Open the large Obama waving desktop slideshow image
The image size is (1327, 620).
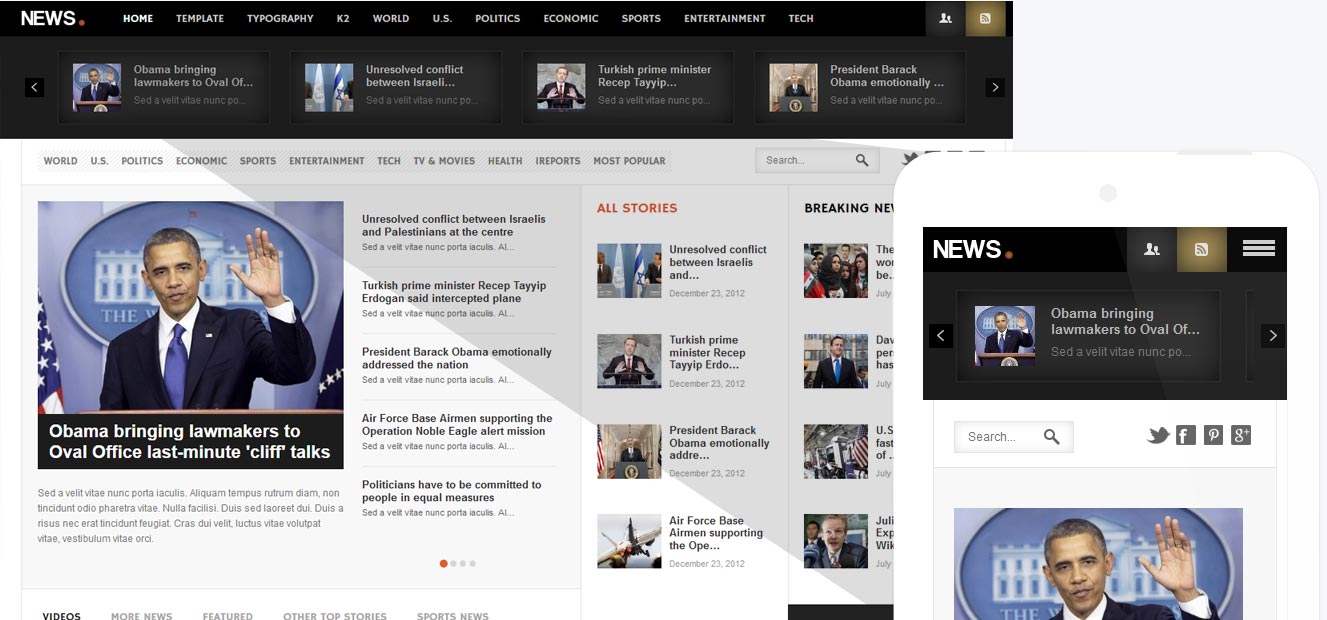click(x=191, y=308)
